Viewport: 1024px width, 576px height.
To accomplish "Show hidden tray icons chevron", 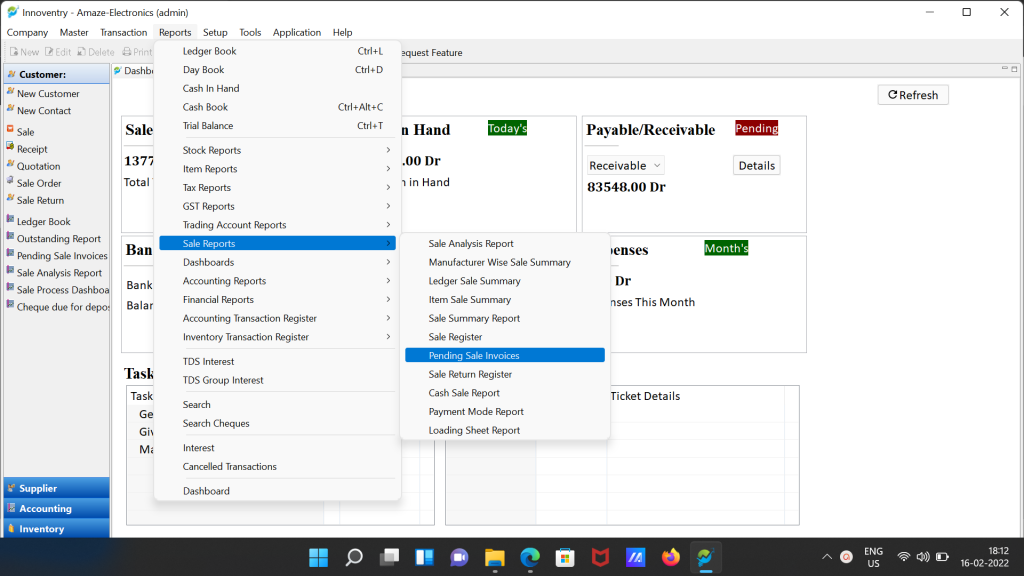I will [827, 557].
